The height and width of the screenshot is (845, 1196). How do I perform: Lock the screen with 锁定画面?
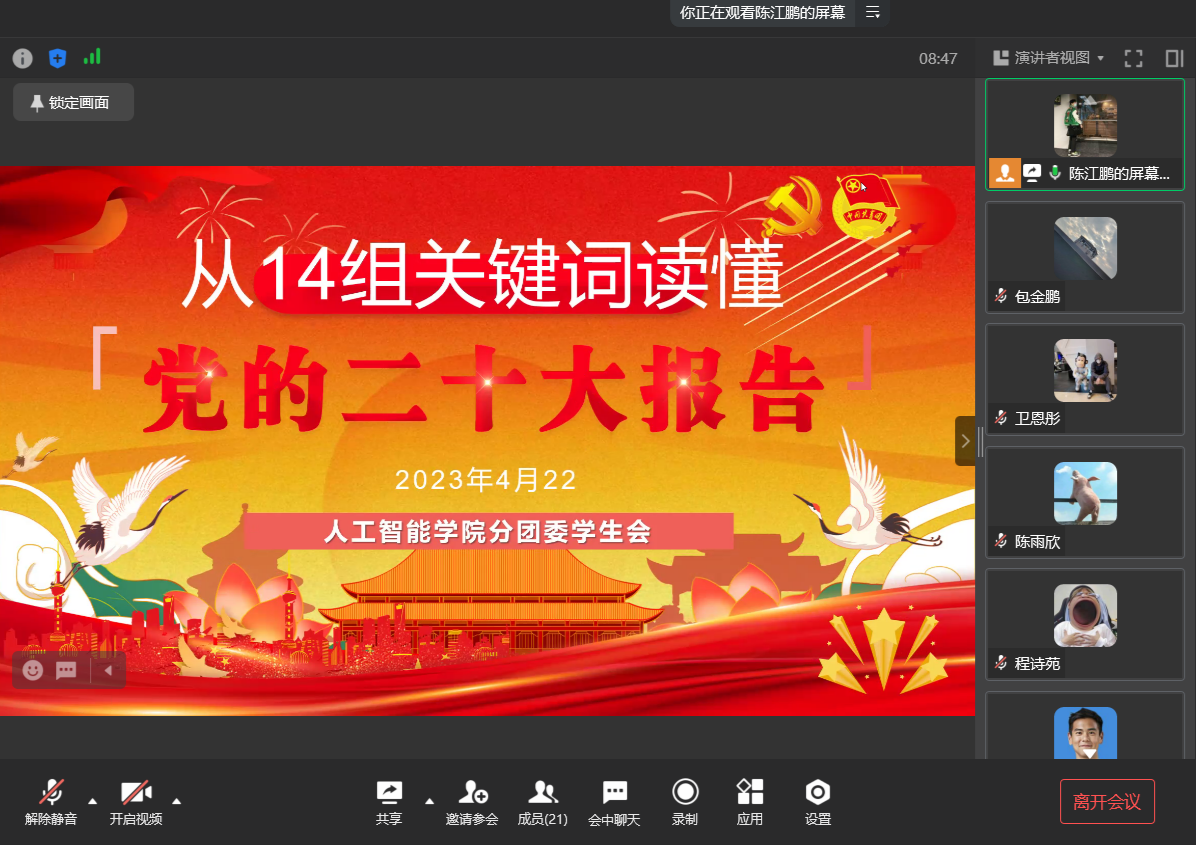(73, 102)
